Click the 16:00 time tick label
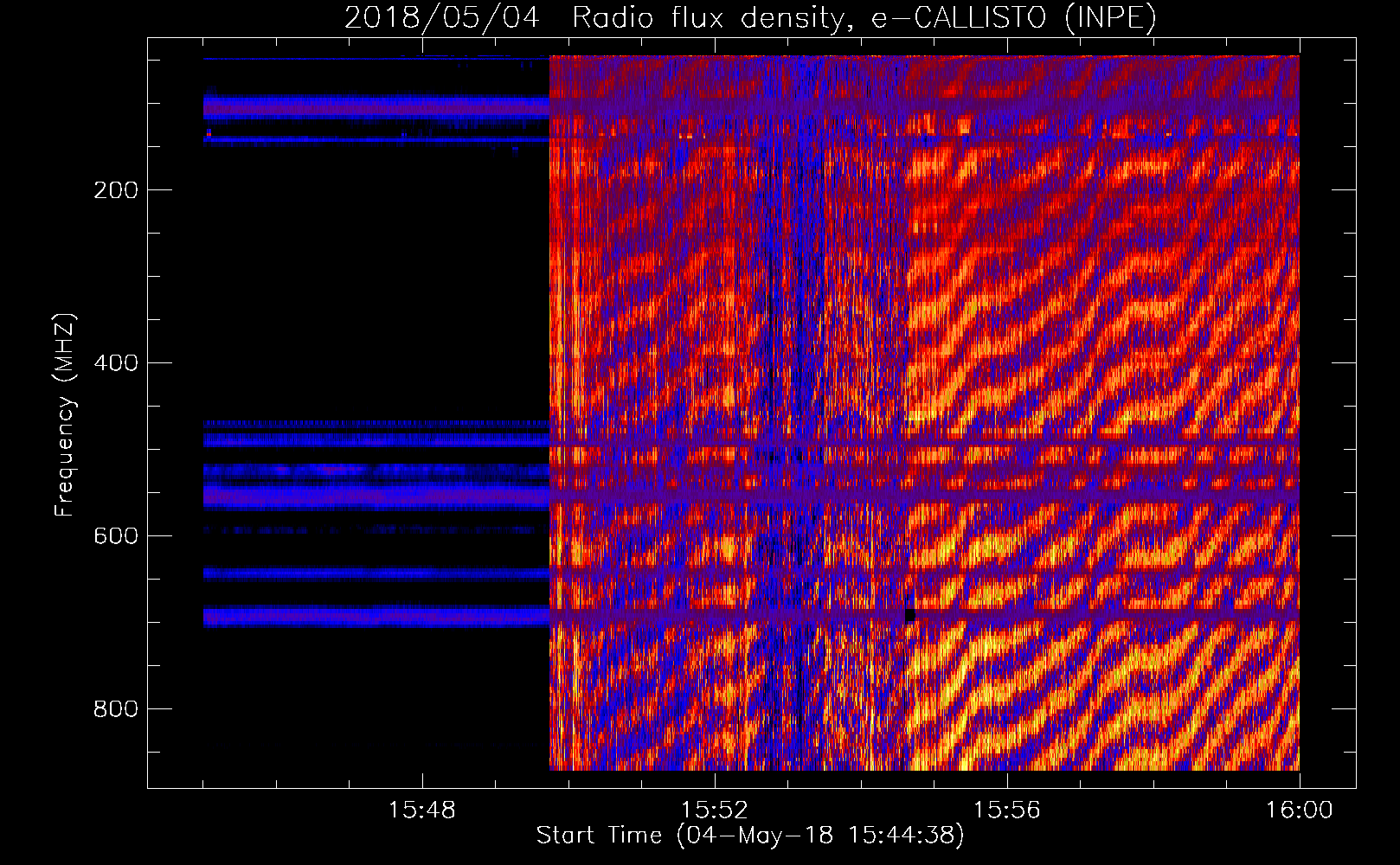 [x=1300, y=811]
